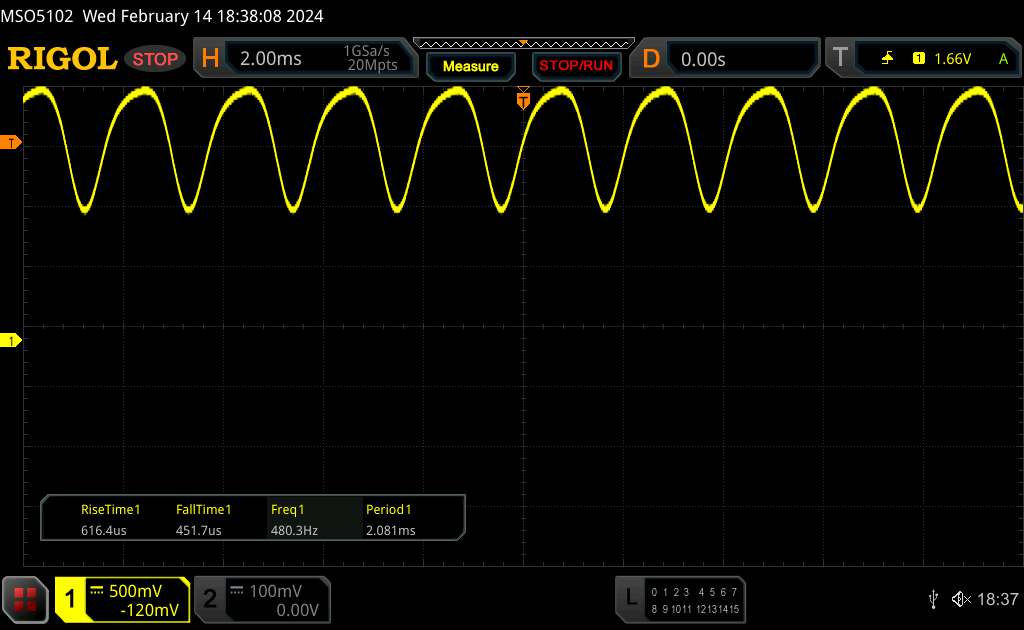Open the horizontal timebase H menu
The image size is (1024, 630).
tap(210, 59)
